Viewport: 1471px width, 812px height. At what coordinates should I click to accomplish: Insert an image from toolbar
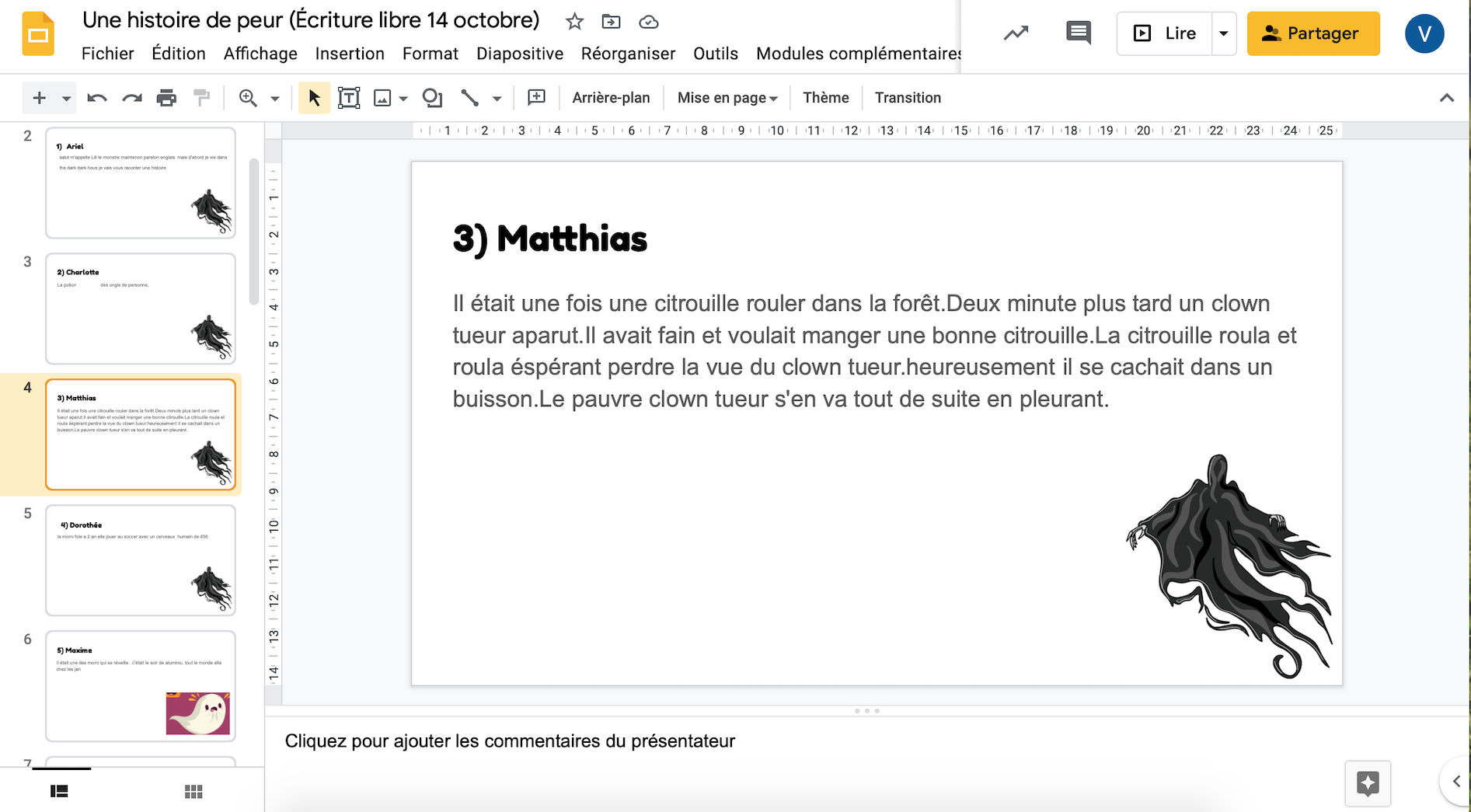tap(382, 98)
